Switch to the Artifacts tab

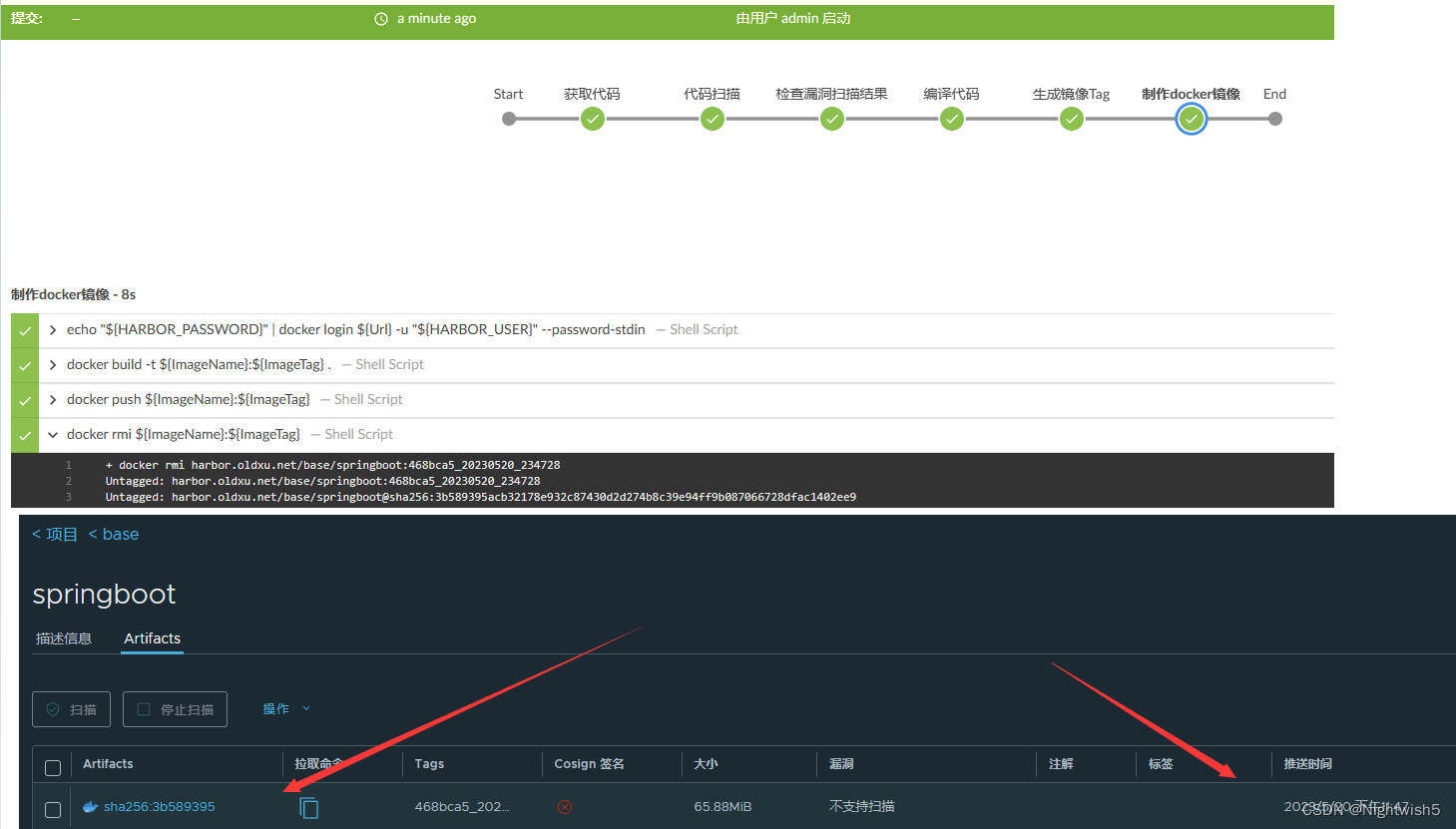coord(152,638)
